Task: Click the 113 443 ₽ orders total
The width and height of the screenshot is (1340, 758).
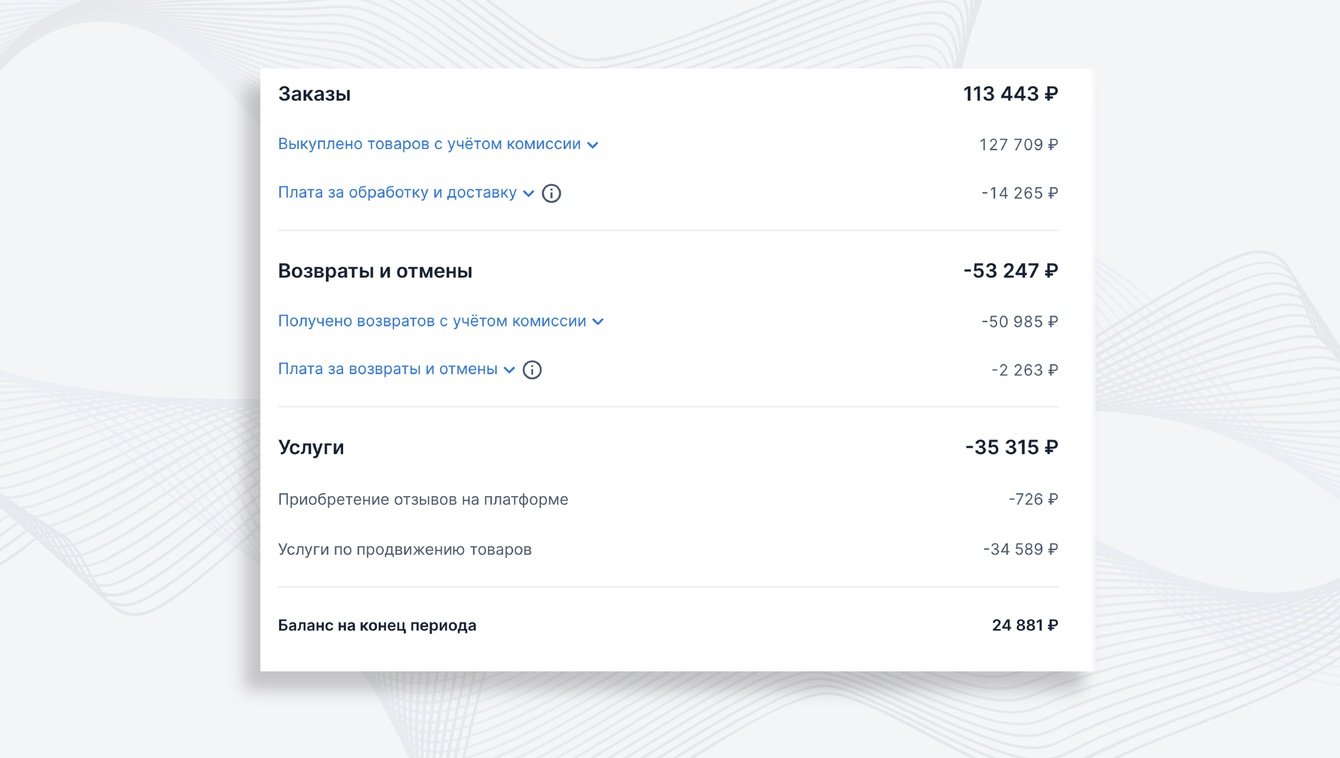Action: click(1010, 94)
